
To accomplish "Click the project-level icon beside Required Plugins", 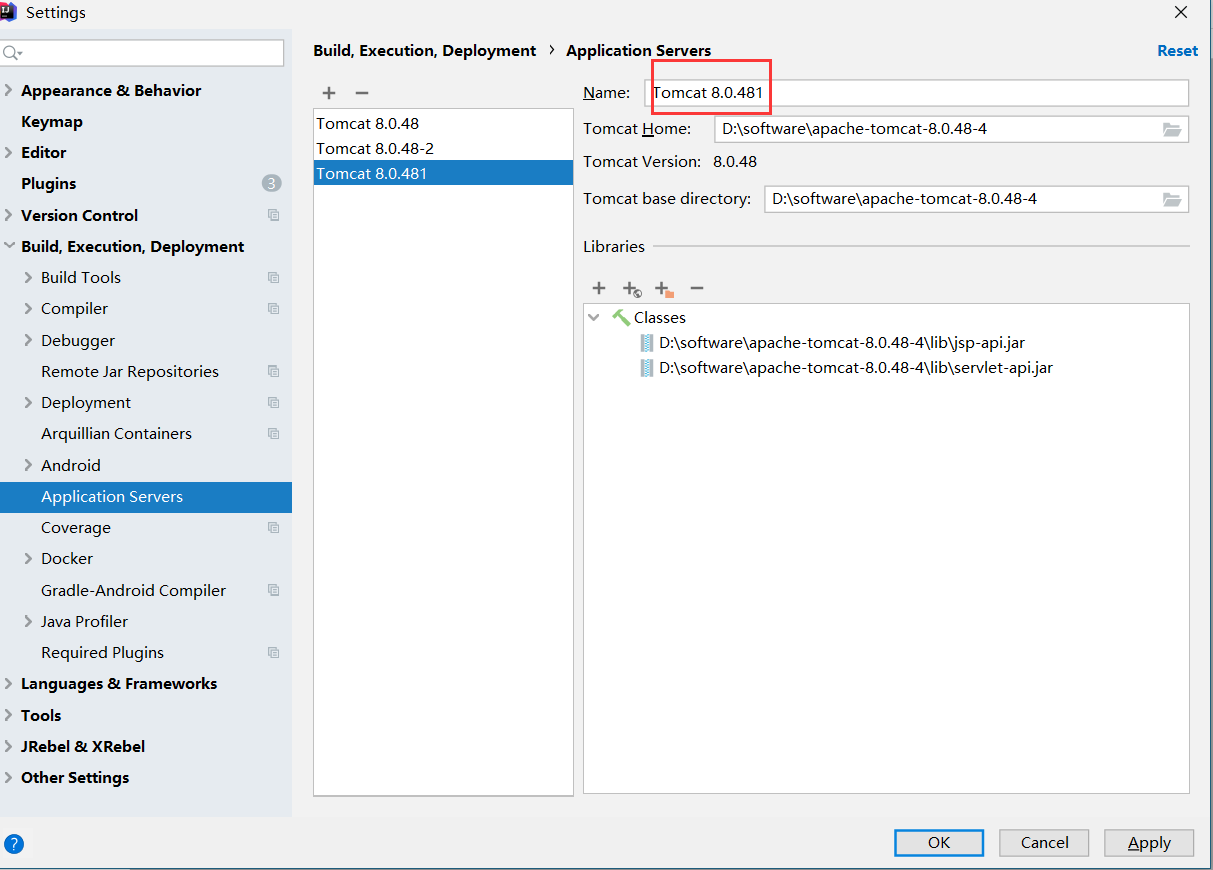I will (x=274, y=652).
